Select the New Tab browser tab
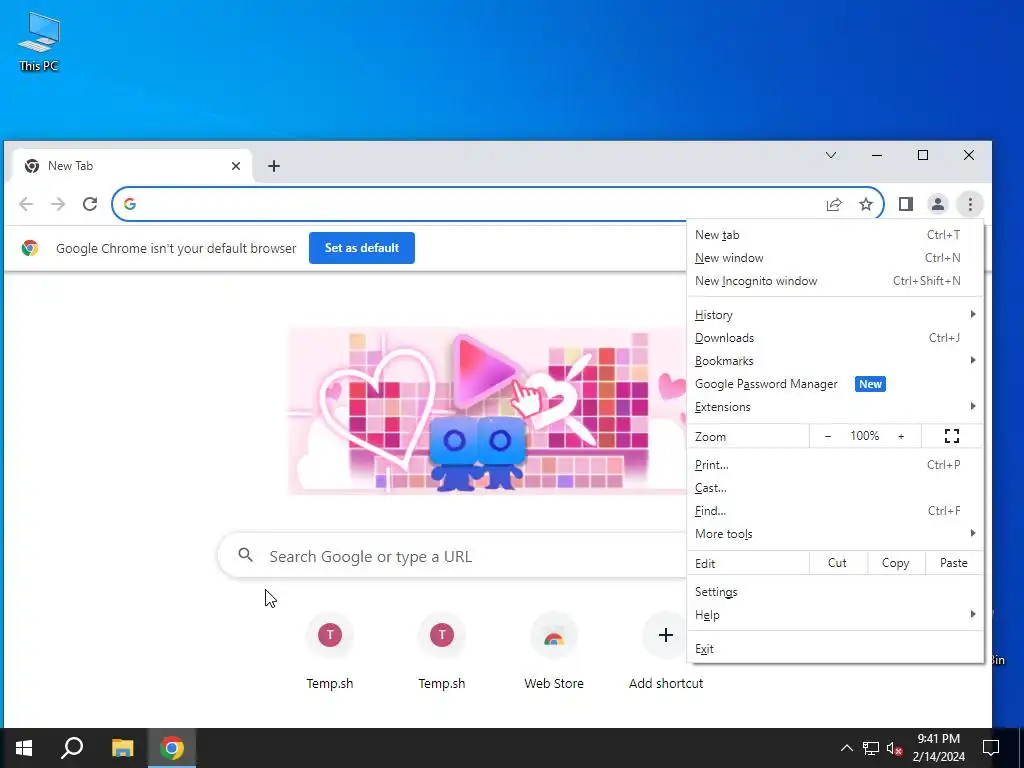1024x768 pixels. [131, 166]
